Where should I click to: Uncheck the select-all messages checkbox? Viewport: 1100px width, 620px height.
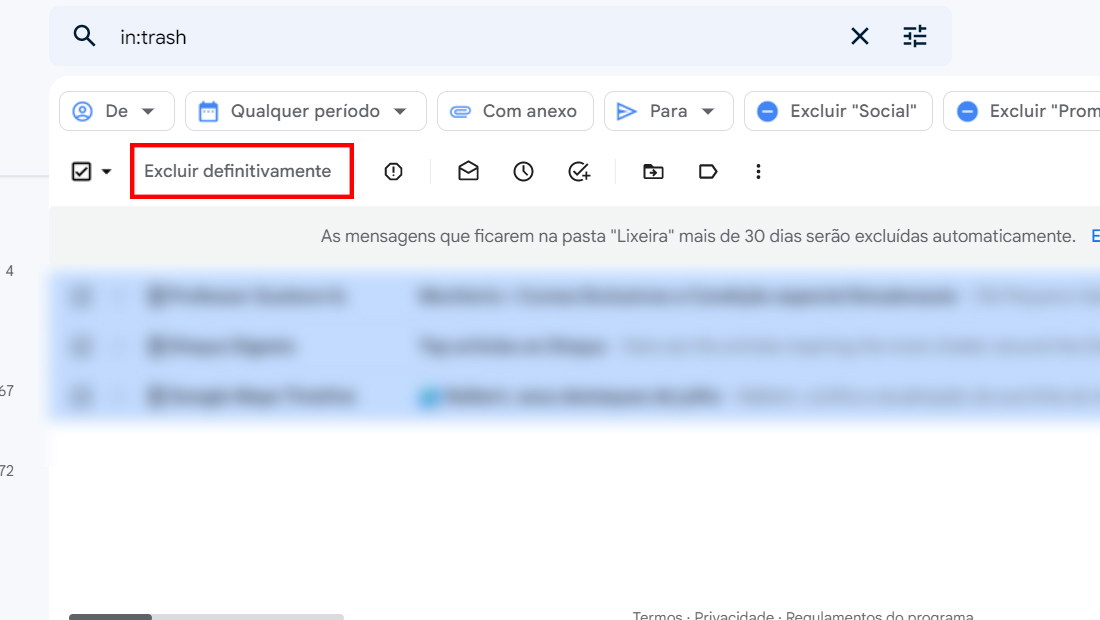[x=81, y=171]
